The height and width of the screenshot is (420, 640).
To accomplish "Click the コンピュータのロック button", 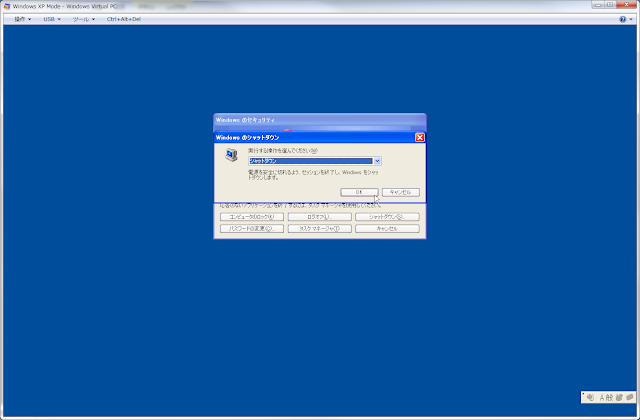I will coord(252,217).
